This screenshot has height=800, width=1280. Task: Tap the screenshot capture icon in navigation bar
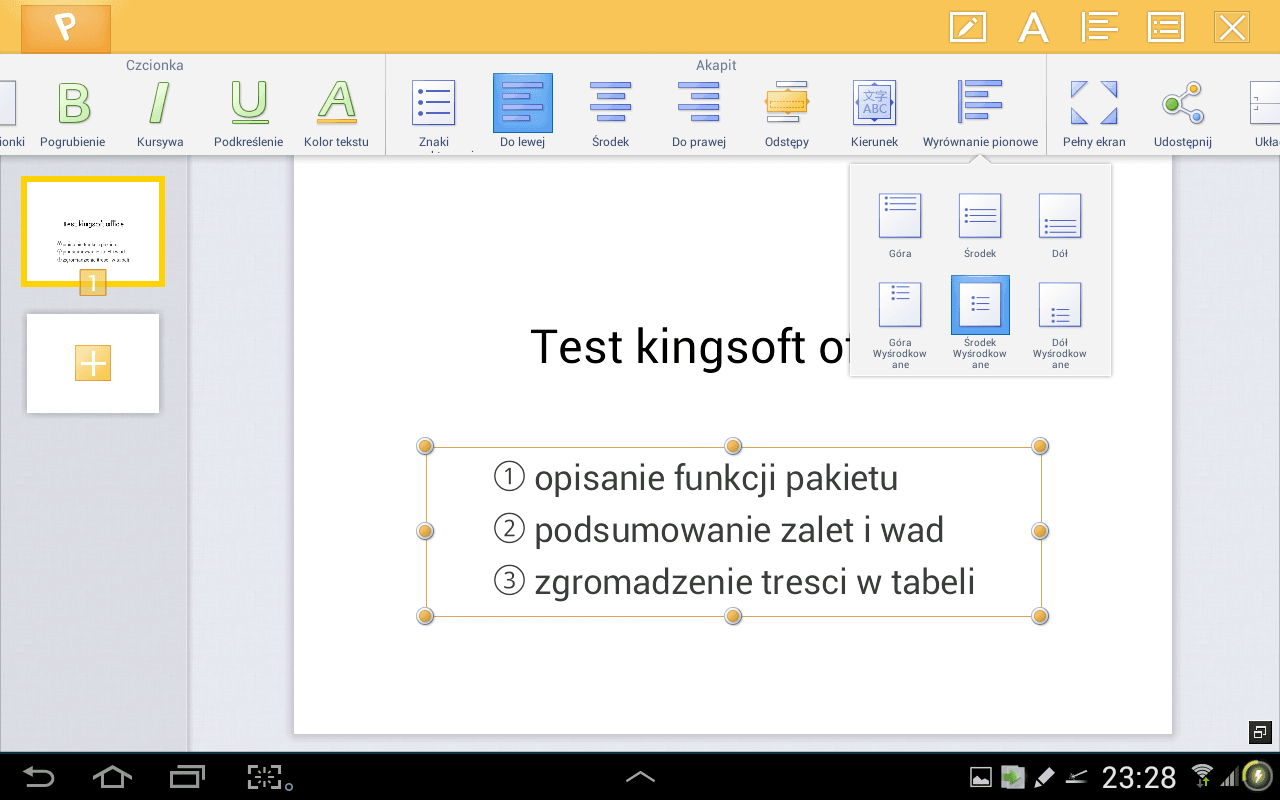tap(267, 776)
